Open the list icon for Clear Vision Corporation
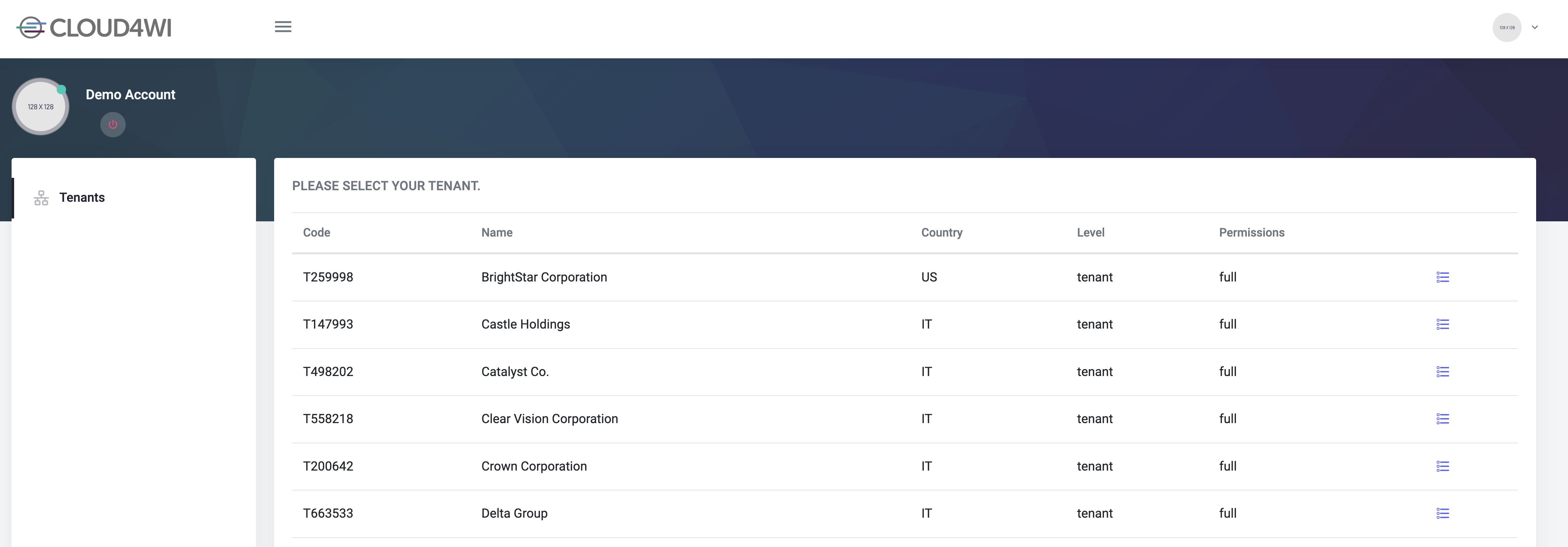The height and width of the screenshot is (547, 1568). tap(1443, 419)
